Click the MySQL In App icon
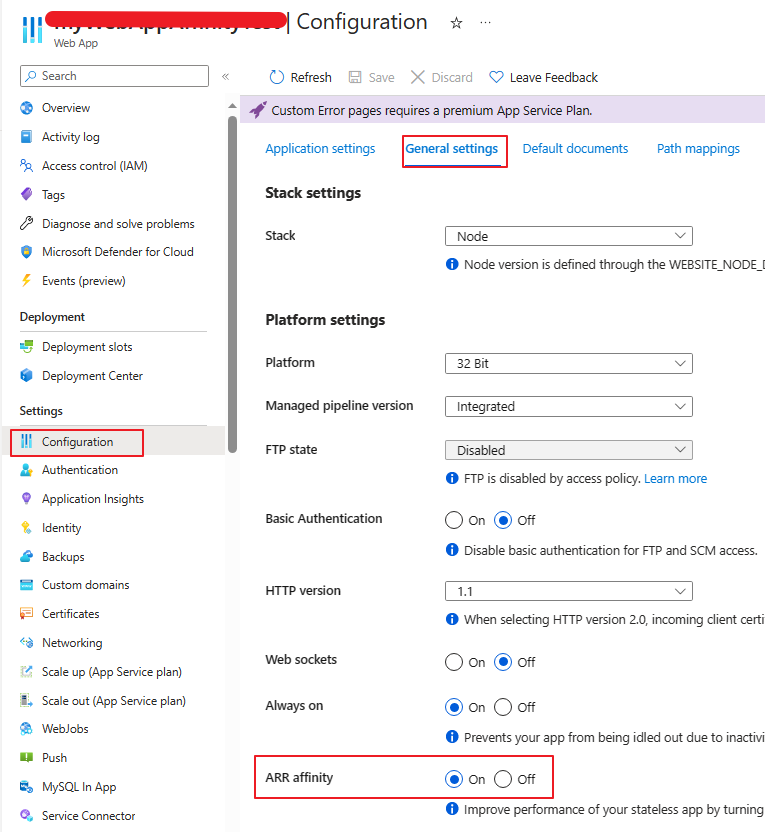Screen dimensions: 765x832 (x=27, y=786)
